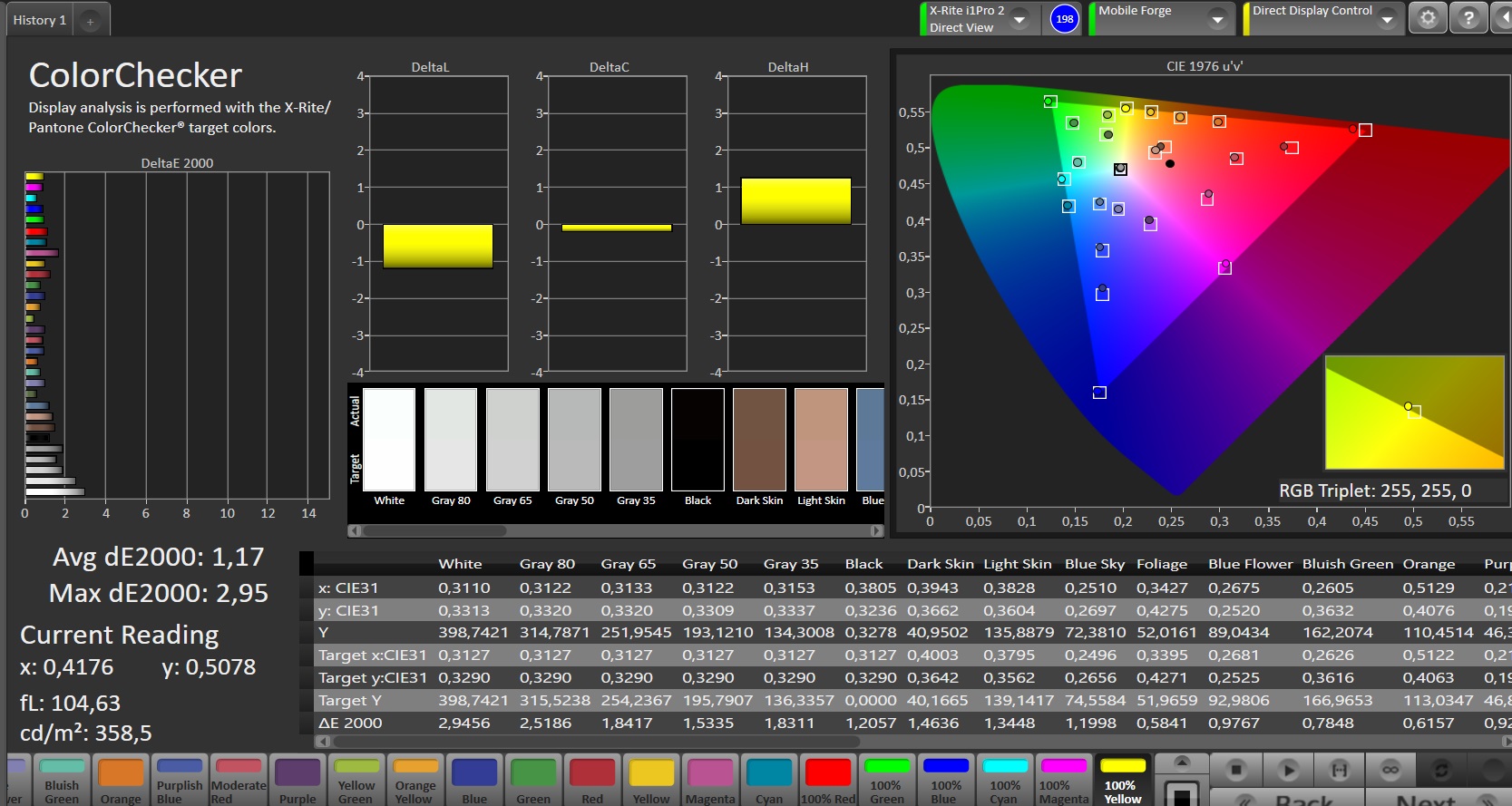Image resolution: width=1512 pixels, height=806 pixels.
Task: Choose the Orange color patch
Action: pos(121,780)
